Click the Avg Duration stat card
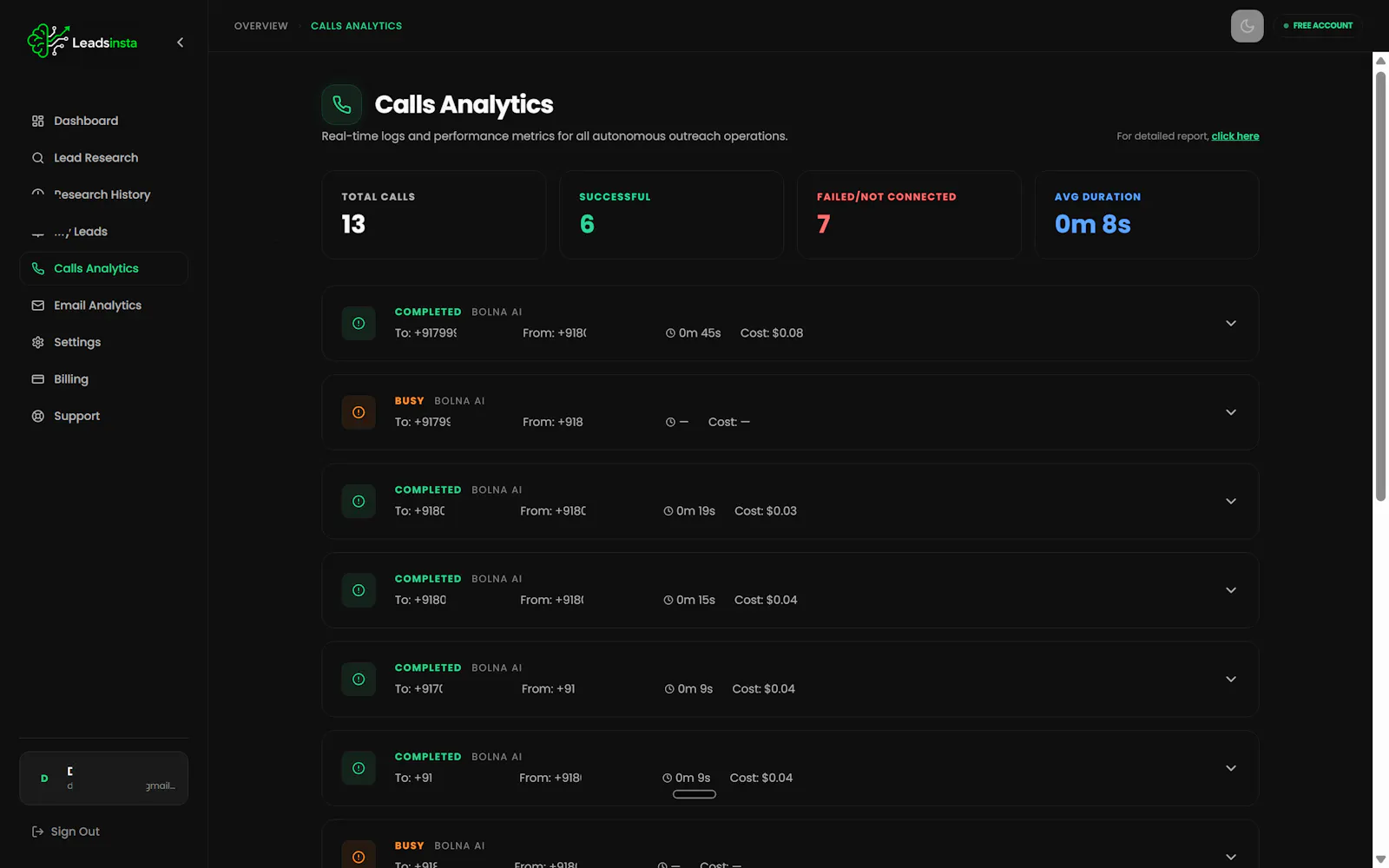Image resolution: width=1389 pixels, height=868 pixels. point(1147,214)
